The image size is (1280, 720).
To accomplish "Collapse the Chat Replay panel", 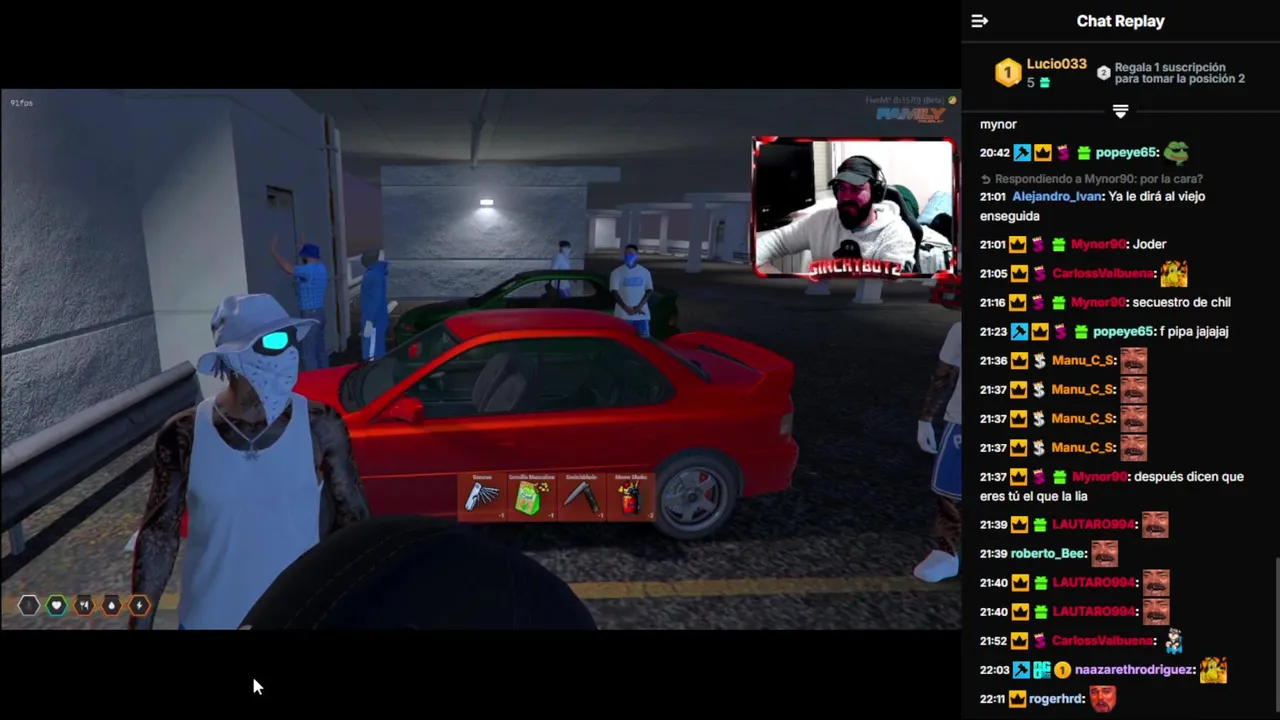I will 979,21.
